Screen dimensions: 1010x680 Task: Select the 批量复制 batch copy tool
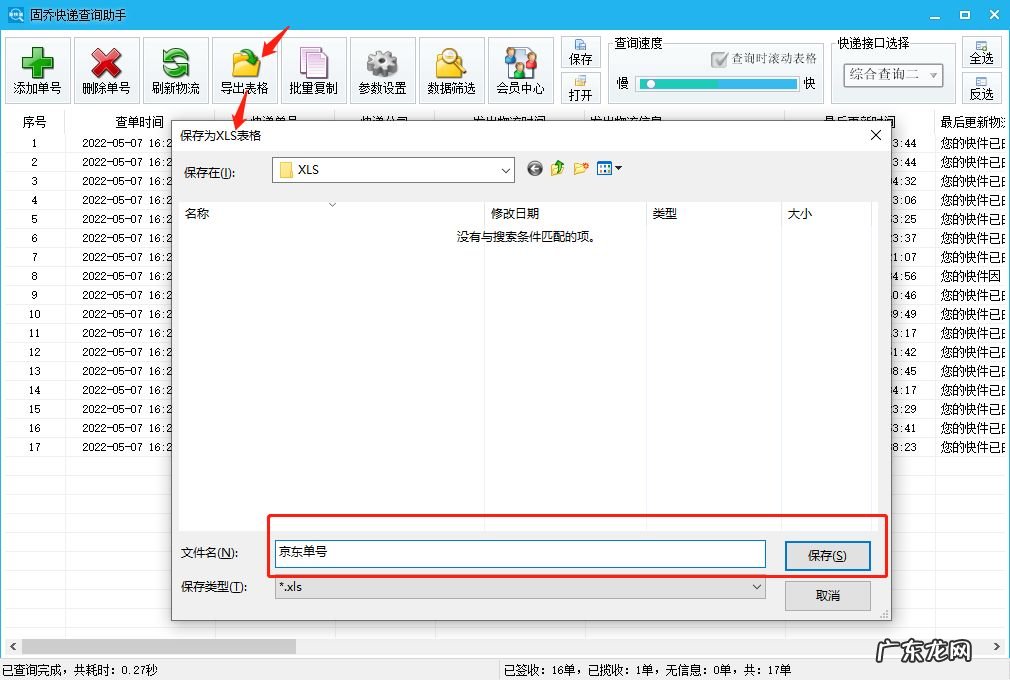click(x=313, y=69)
